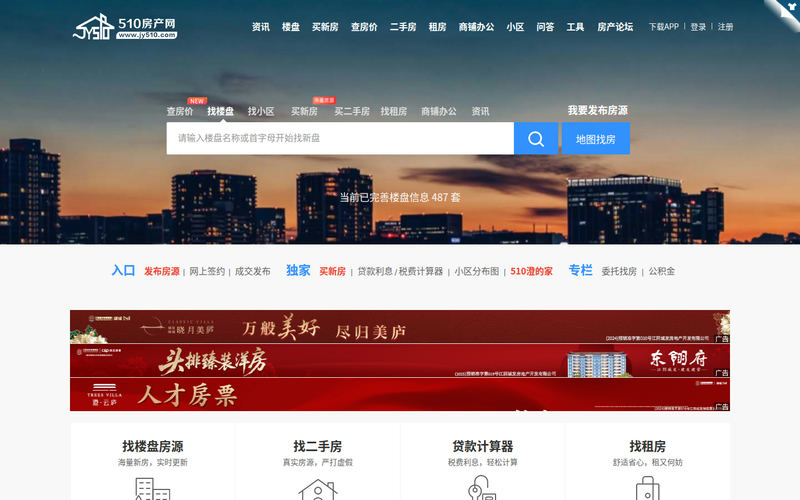Click the 税费利息，轻松计算 subtitle
The height and width of the screenshot is (500, 800).
click(483, 463)
